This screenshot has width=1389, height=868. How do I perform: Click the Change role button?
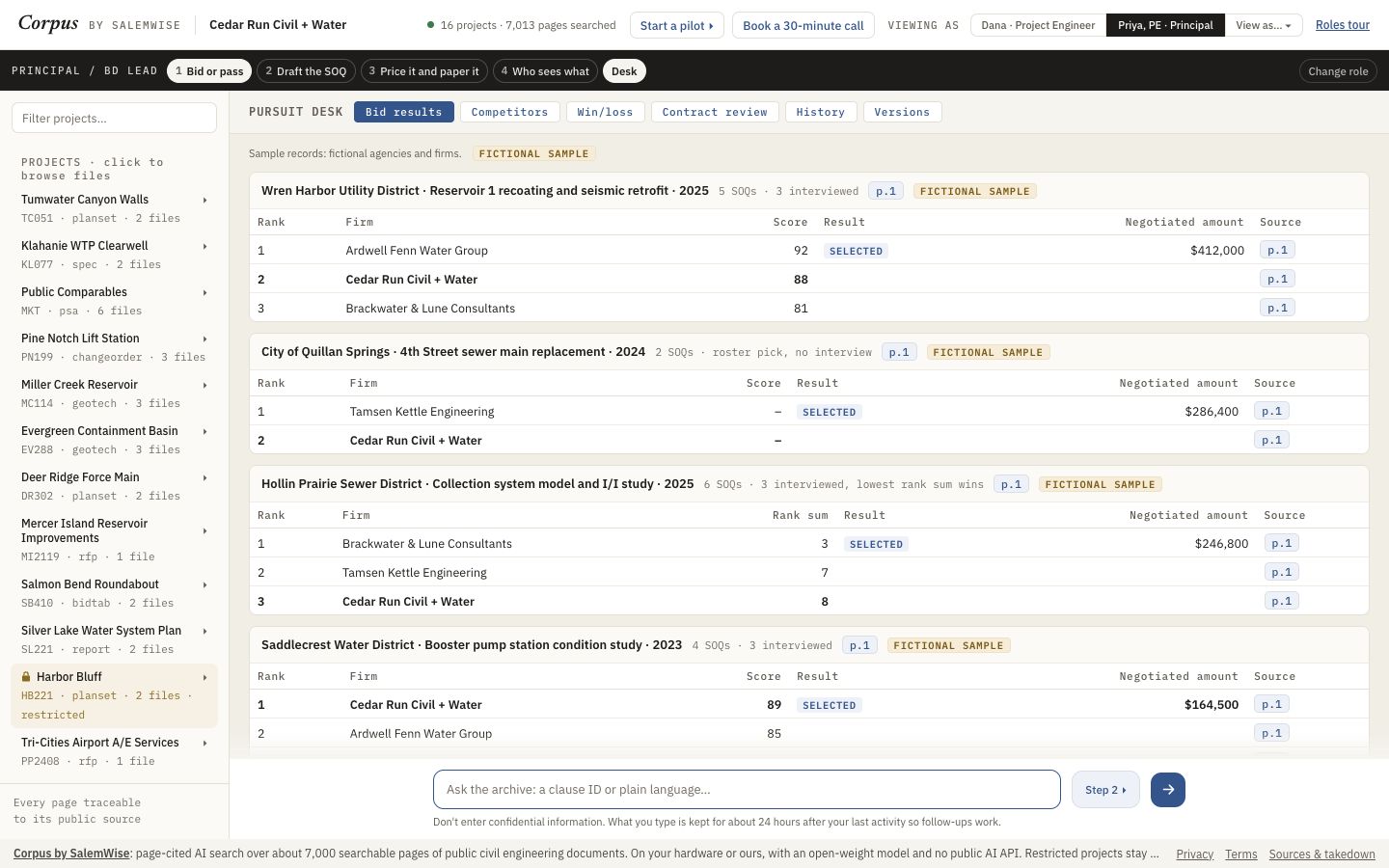click(1338, 71)
